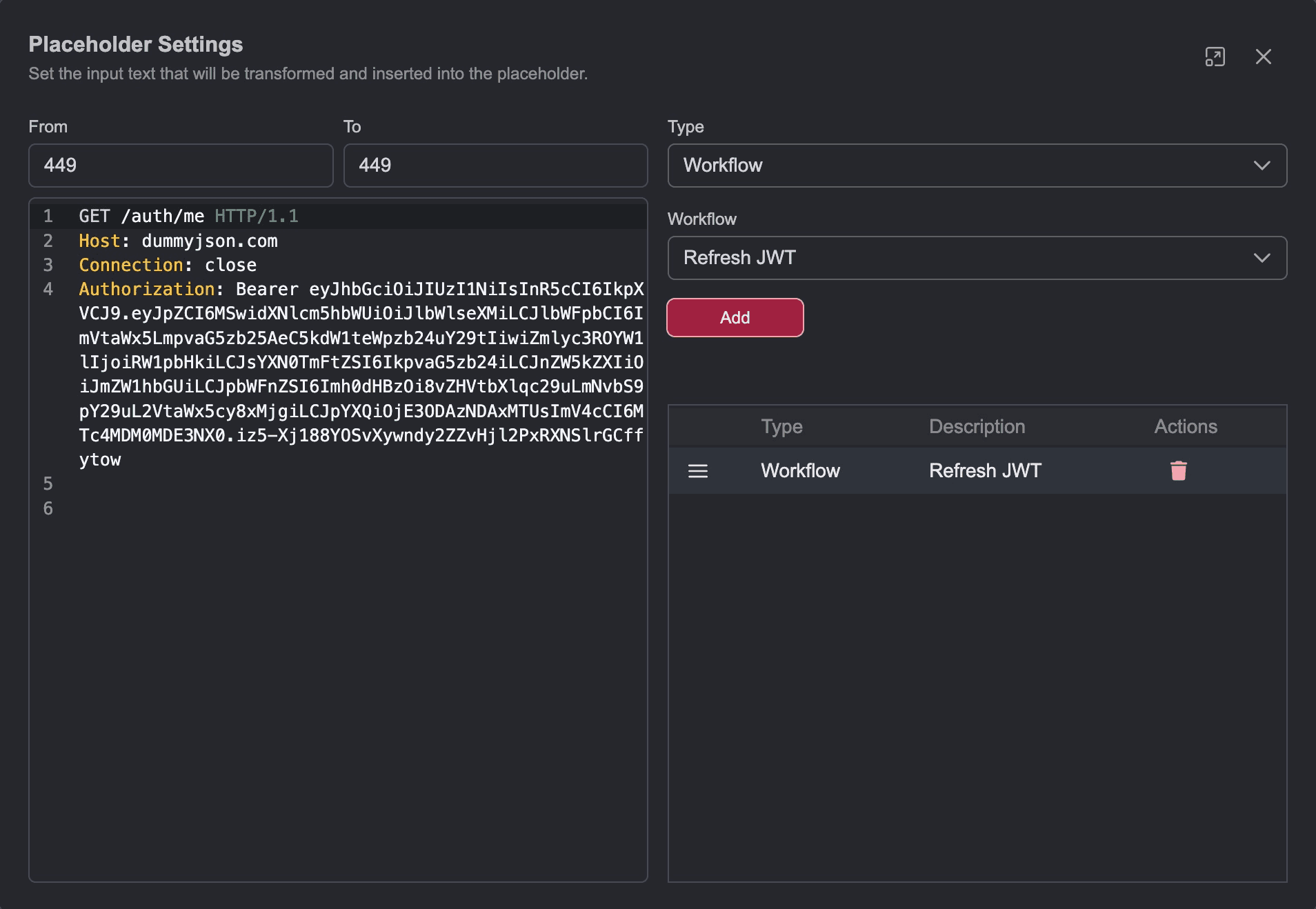Select the Refresh JWT description cell
1316x909 pixels.
tap(985, 470)
